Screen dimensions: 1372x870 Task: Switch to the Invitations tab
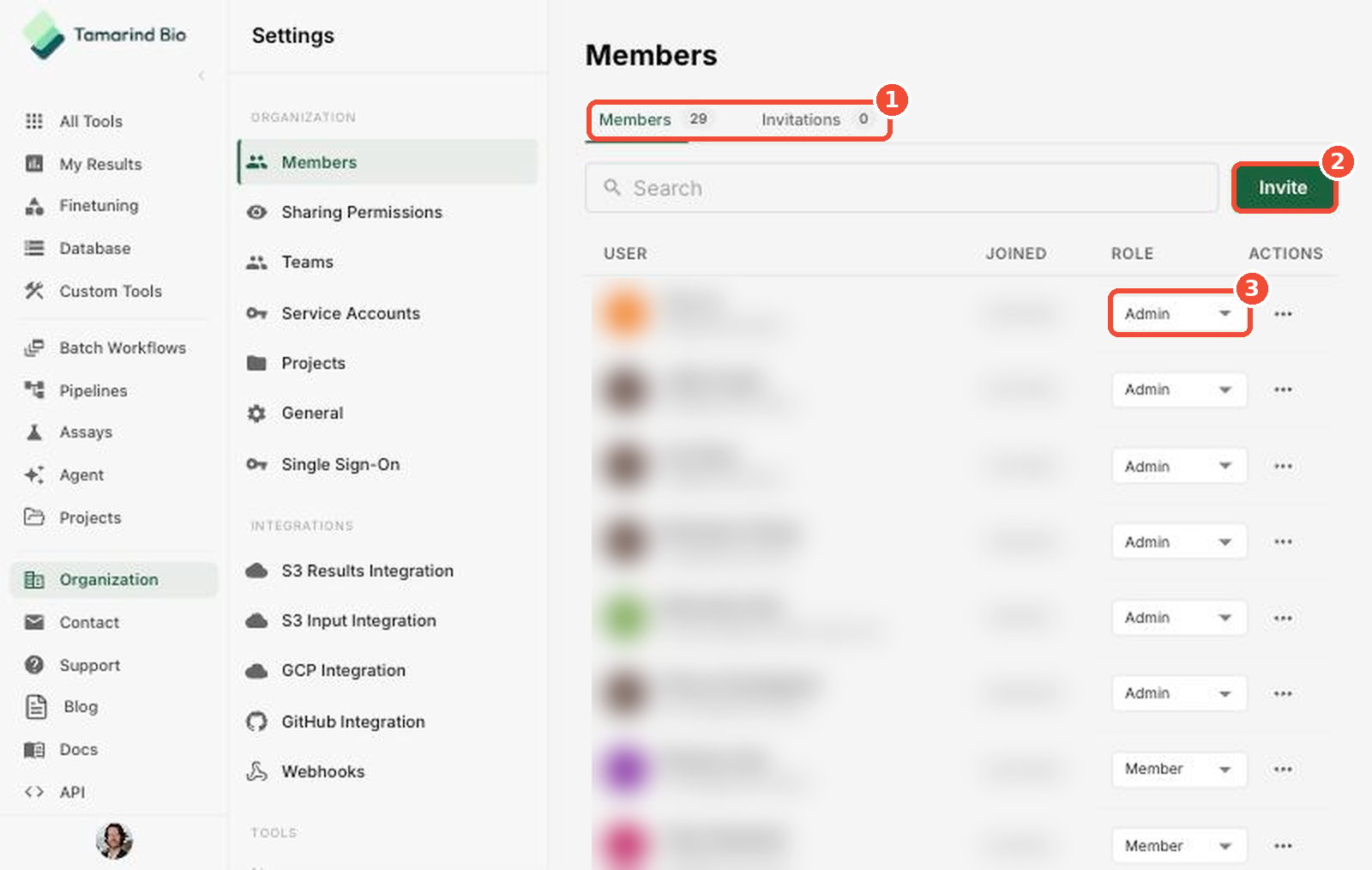815,119
